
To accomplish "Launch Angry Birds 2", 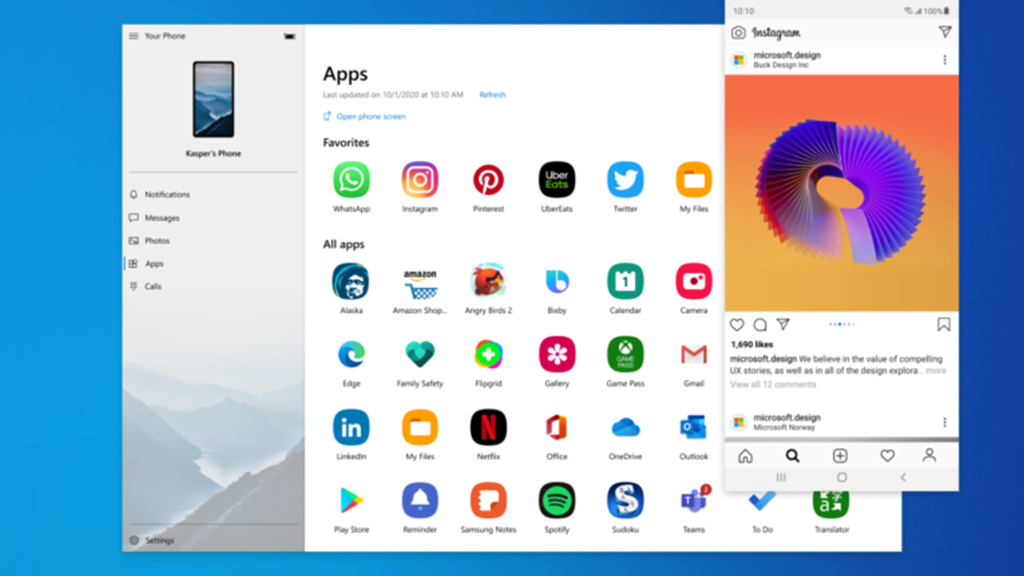I will pyautogui.click(x=488, y=281).
